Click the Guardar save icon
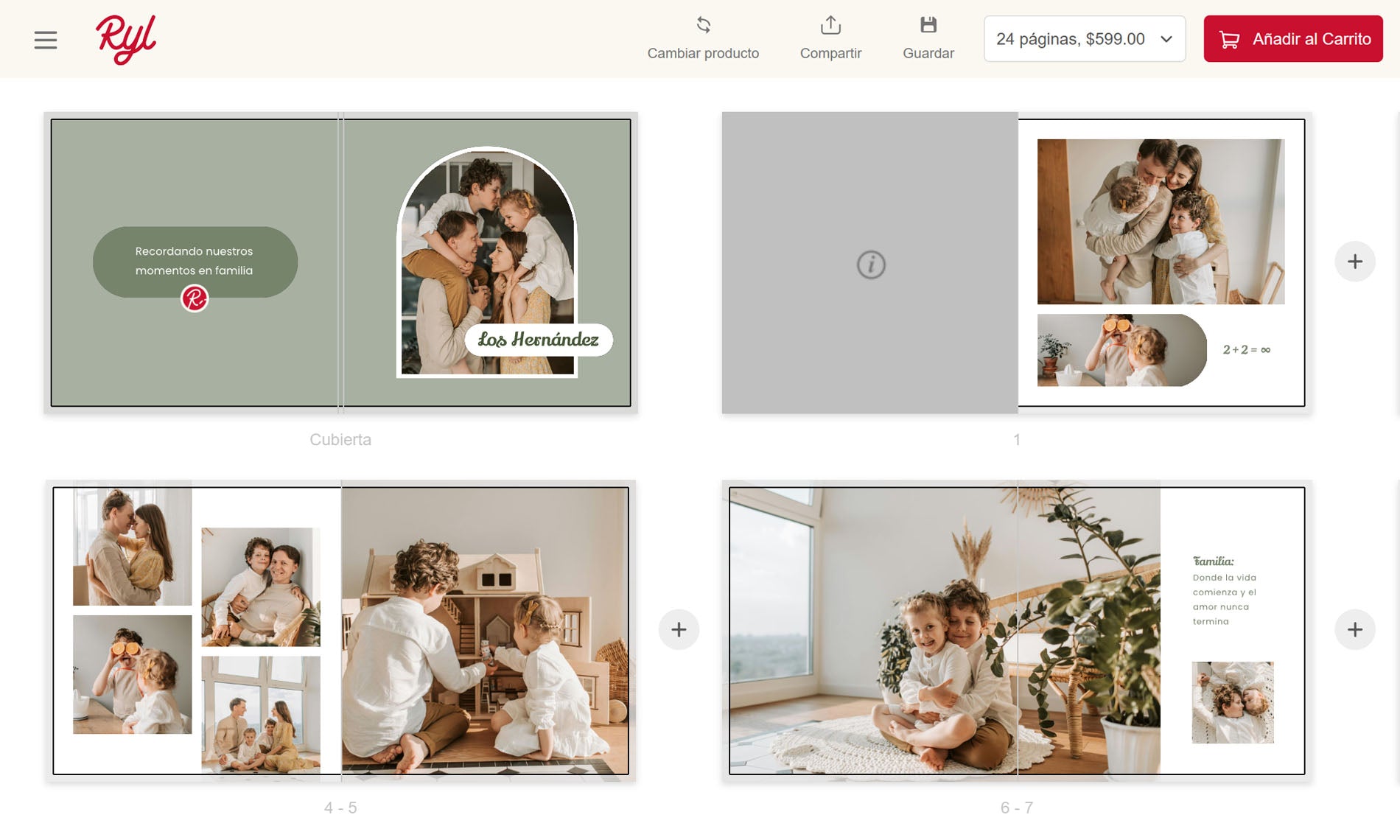This screenshot has width=1400, height=840. [x=928, y=26]
